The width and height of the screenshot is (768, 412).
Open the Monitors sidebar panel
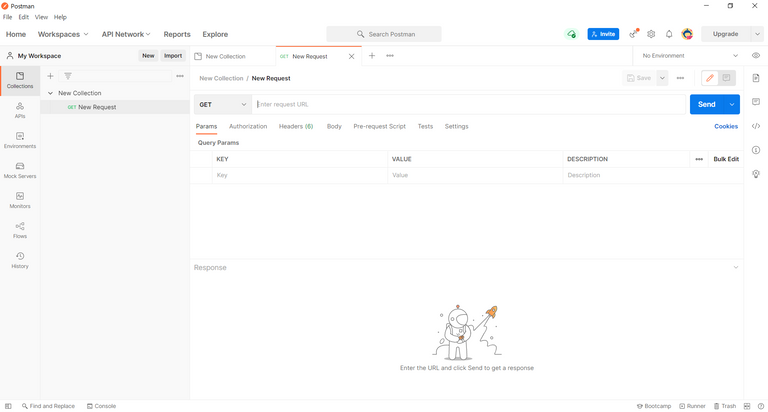coord(20,200)
